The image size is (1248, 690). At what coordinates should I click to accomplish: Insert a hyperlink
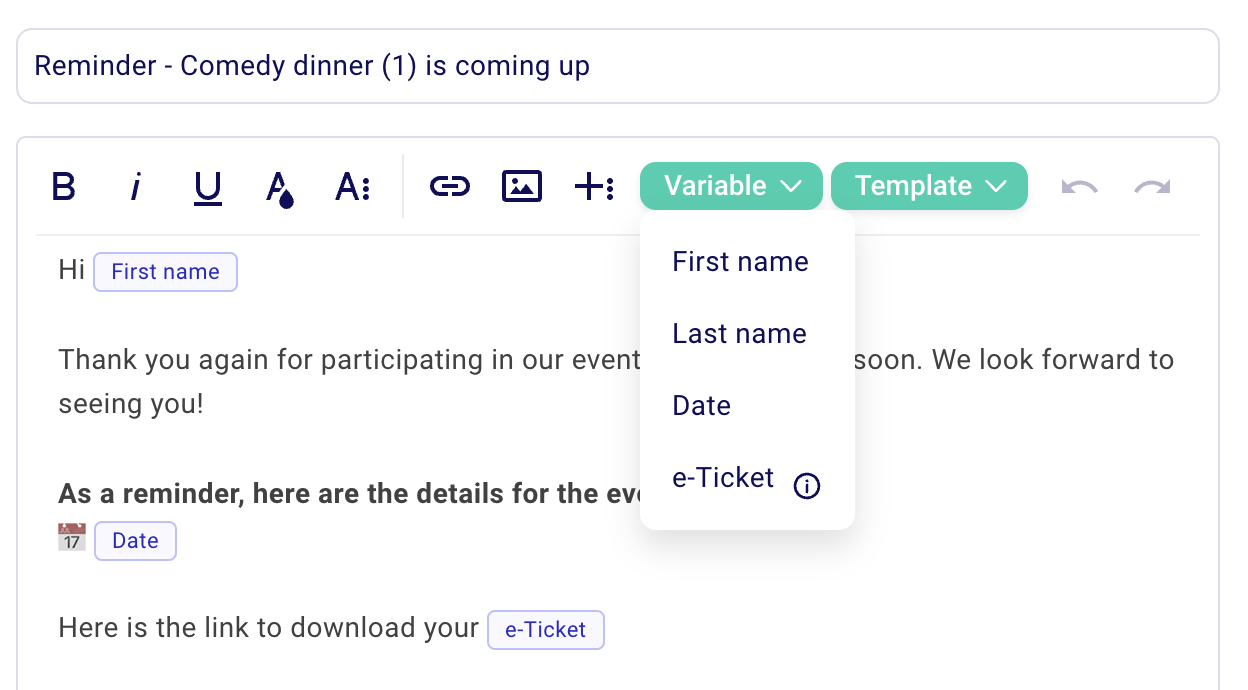(449, 186)
